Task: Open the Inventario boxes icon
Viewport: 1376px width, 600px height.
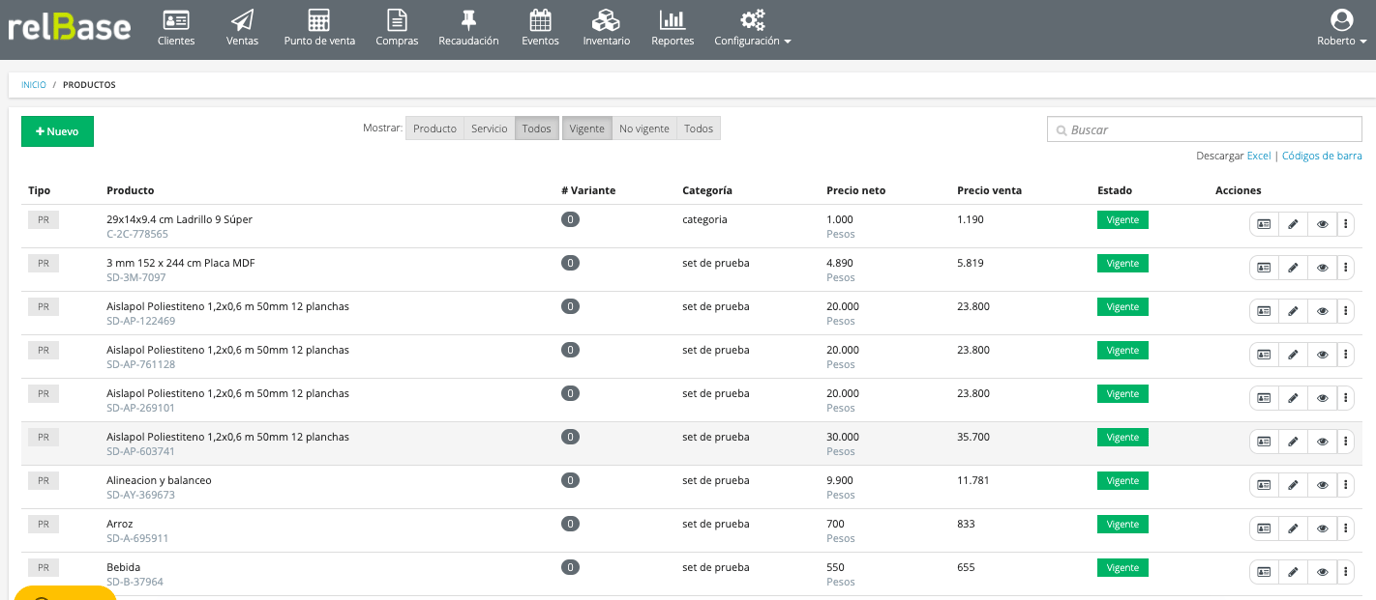Action: click(x=606, y=20)
